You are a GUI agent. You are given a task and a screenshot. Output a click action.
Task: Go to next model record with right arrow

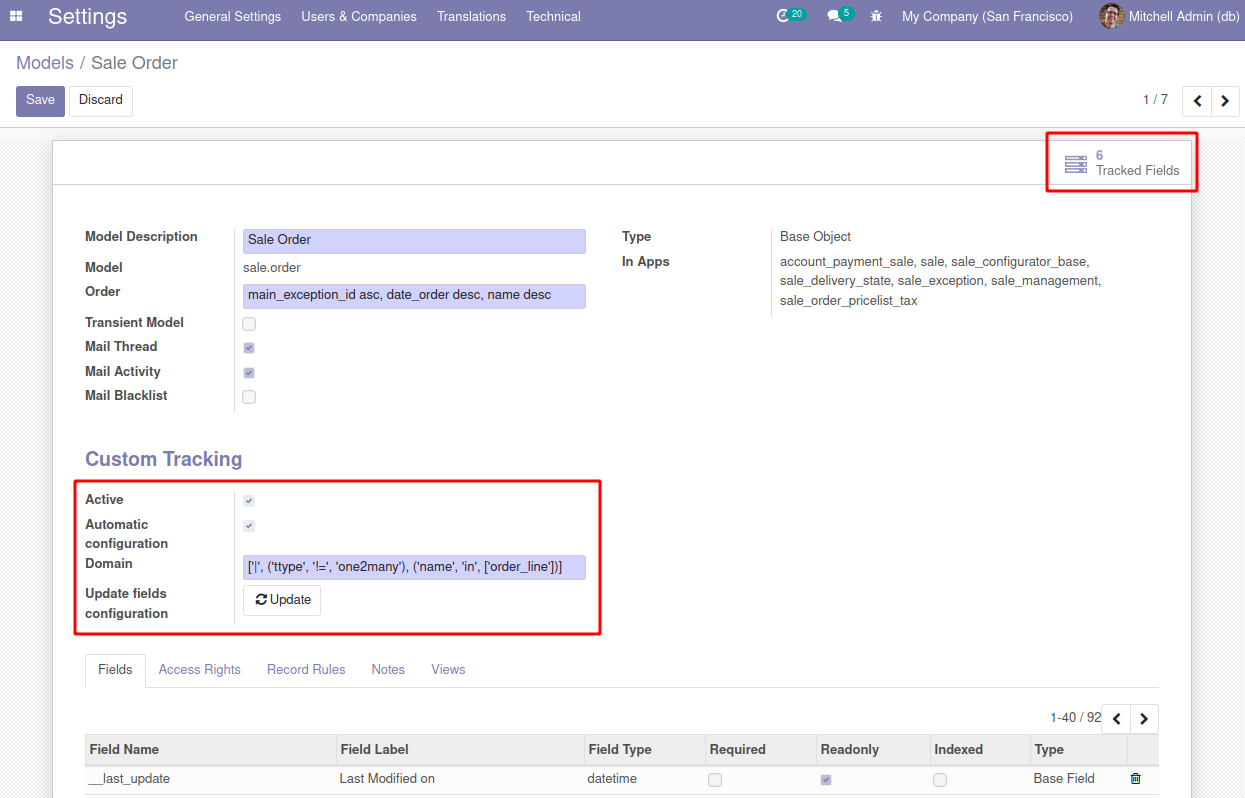(x=1225, y=100)
